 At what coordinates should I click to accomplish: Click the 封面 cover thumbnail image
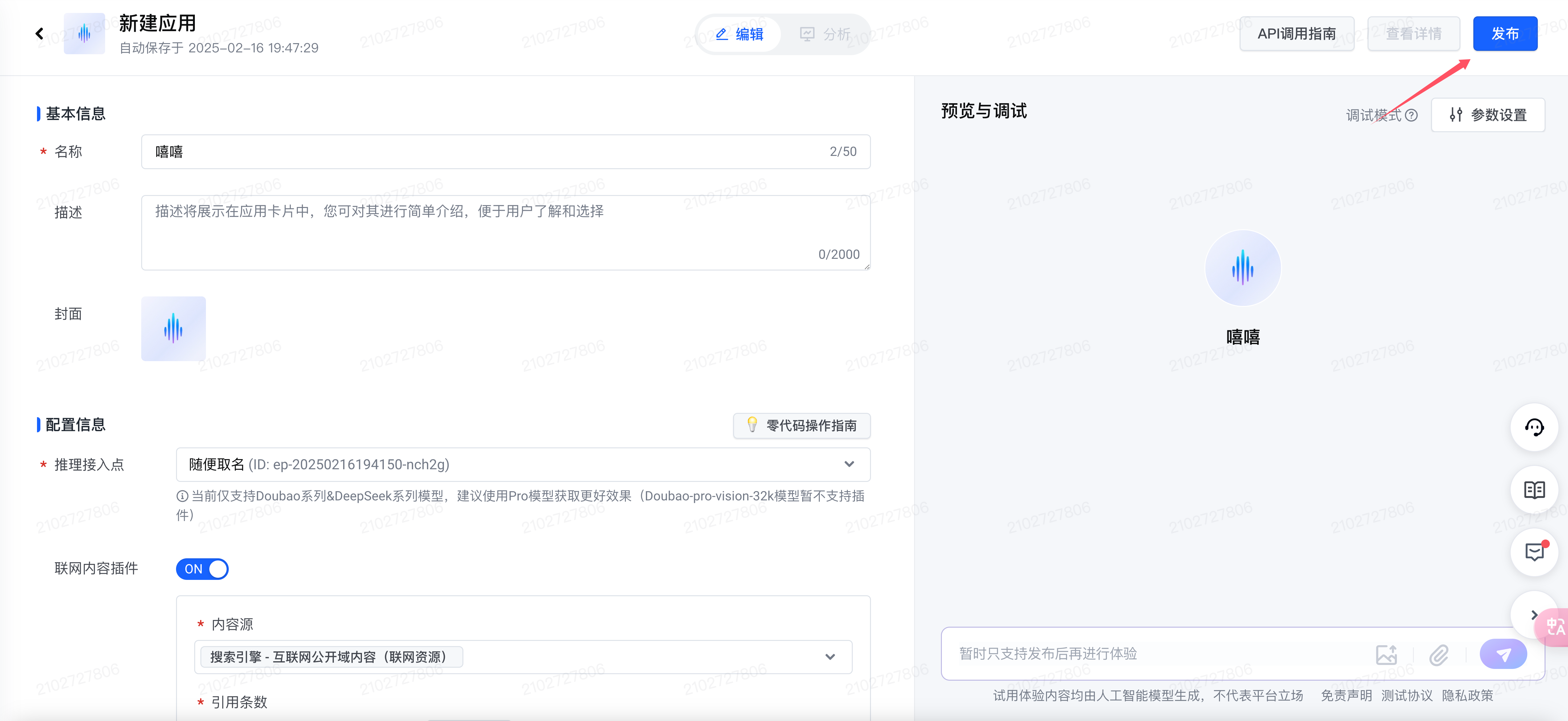(174, 328)
